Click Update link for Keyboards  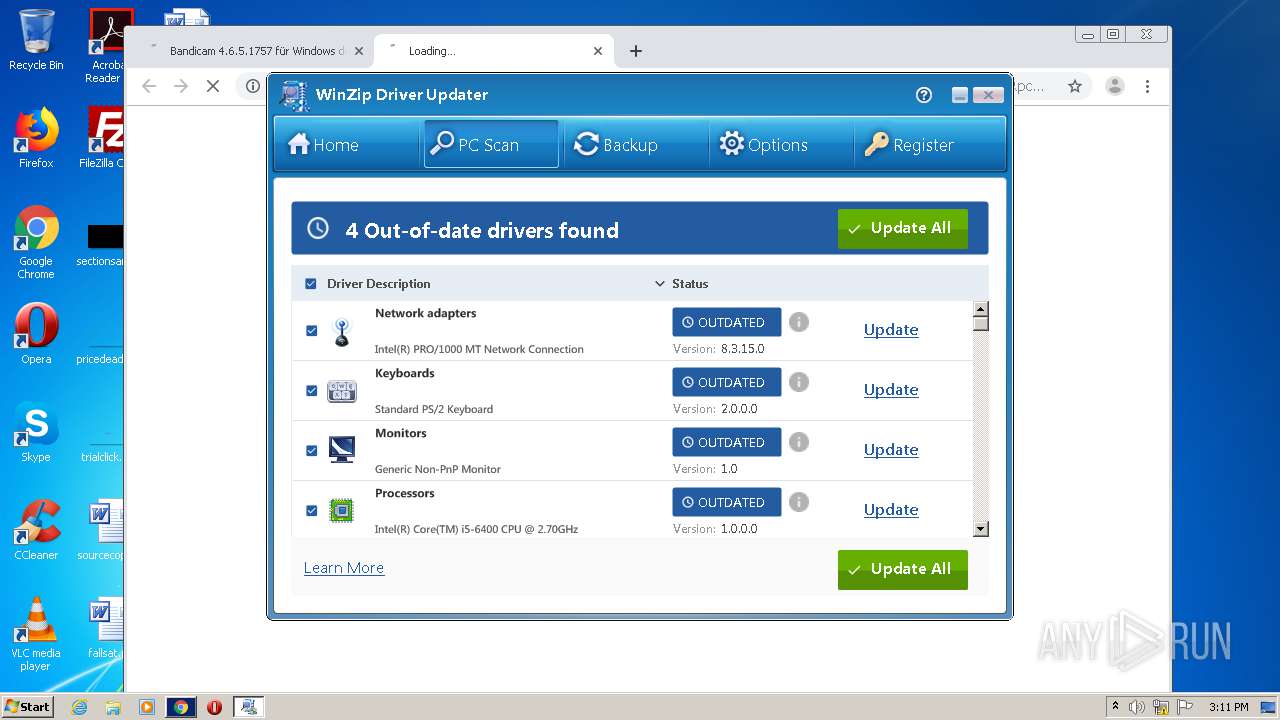pos(891,390)
